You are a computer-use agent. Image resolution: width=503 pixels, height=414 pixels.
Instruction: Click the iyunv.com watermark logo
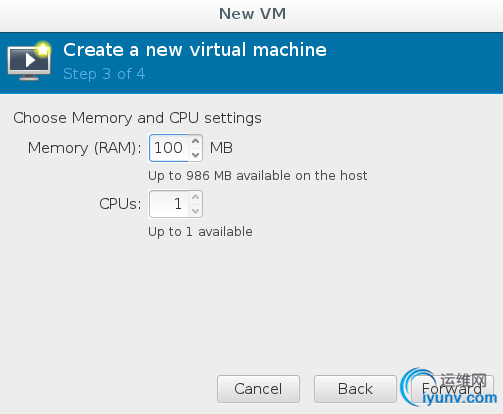pyautogui.click(x=448, y=387)
